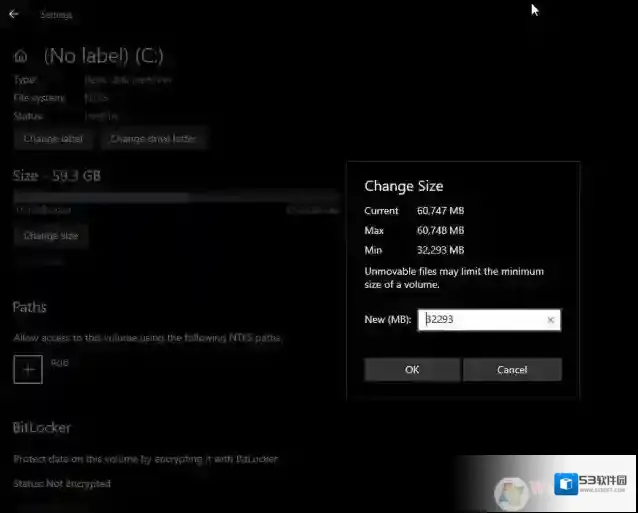This screenshot has width=638, height=513.
Task: Clear the New (MB) field with X icon
Action: click(x=550, y=320)
